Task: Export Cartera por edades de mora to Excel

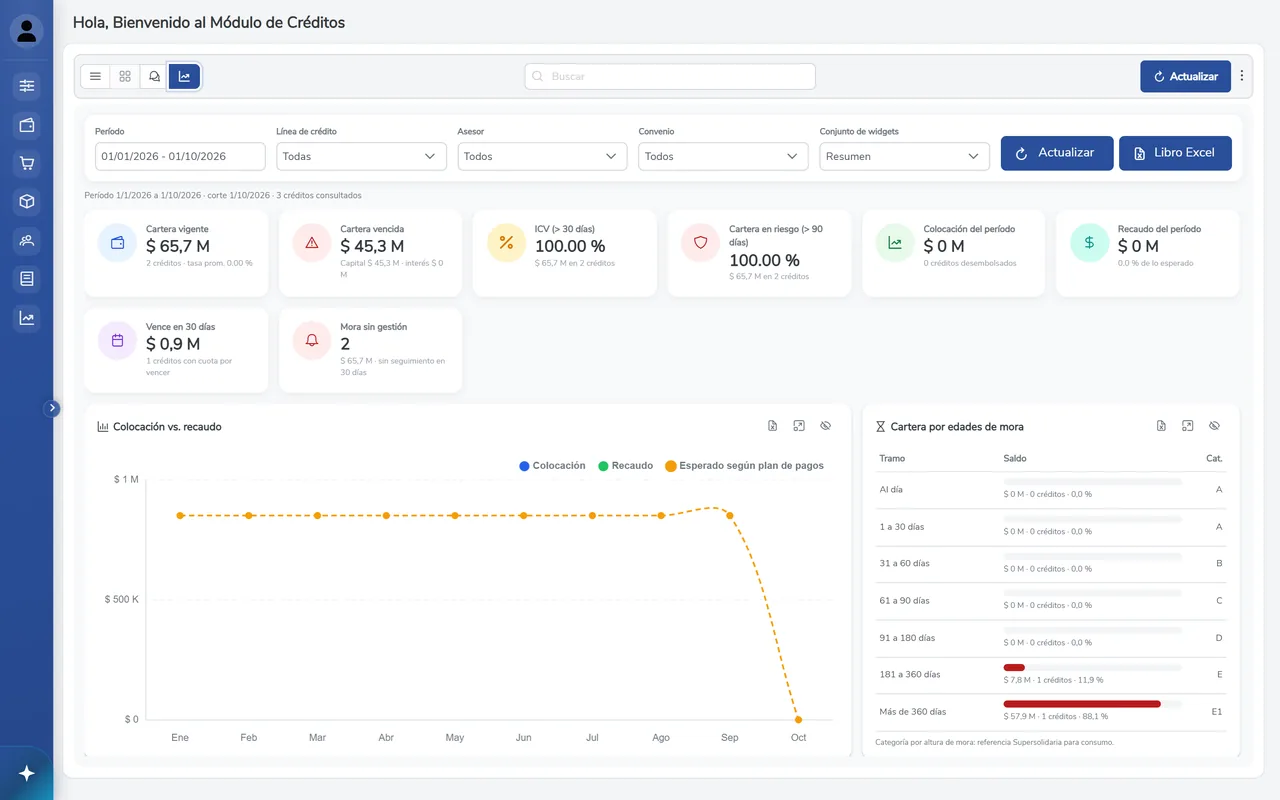Action: pos(1161,426)
